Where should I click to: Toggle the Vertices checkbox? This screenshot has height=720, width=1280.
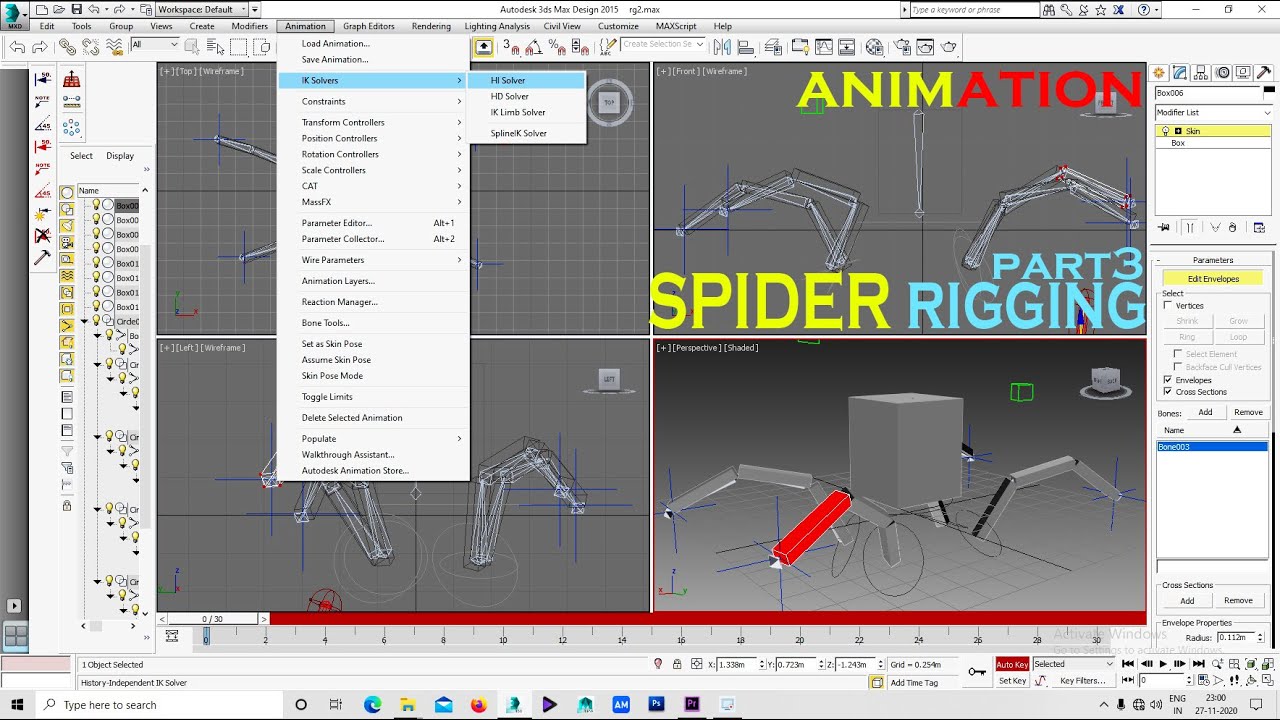1168,306
